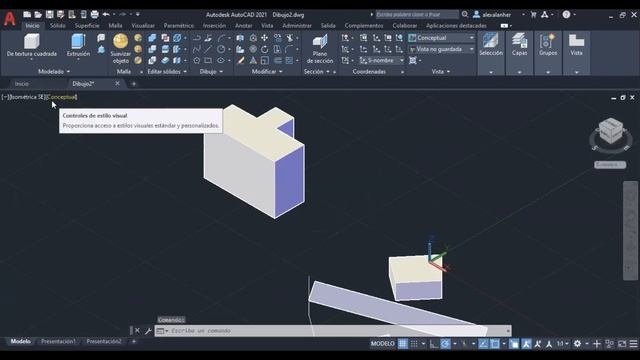Switch to the Sólido ribbon tab

(x=58, y=25)
